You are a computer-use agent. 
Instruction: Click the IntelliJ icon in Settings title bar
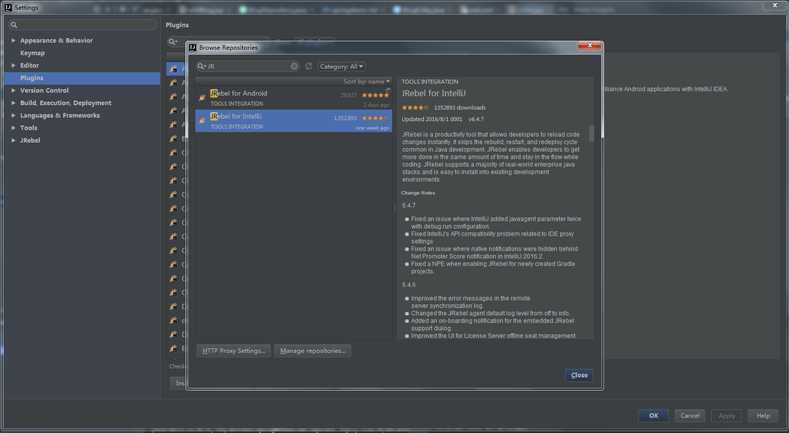click(8, 8)
